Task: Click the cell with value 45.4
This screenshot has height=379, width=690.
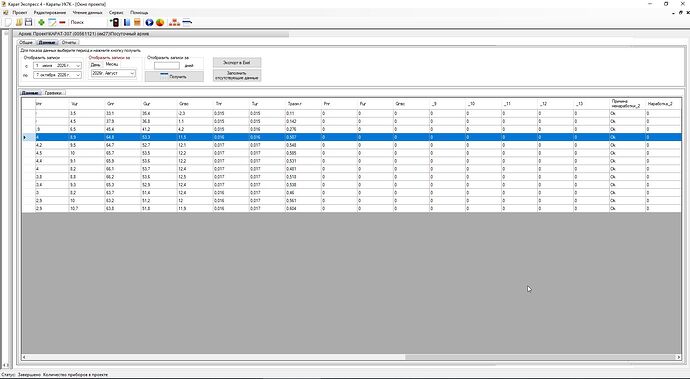Action: coord(123,129)
